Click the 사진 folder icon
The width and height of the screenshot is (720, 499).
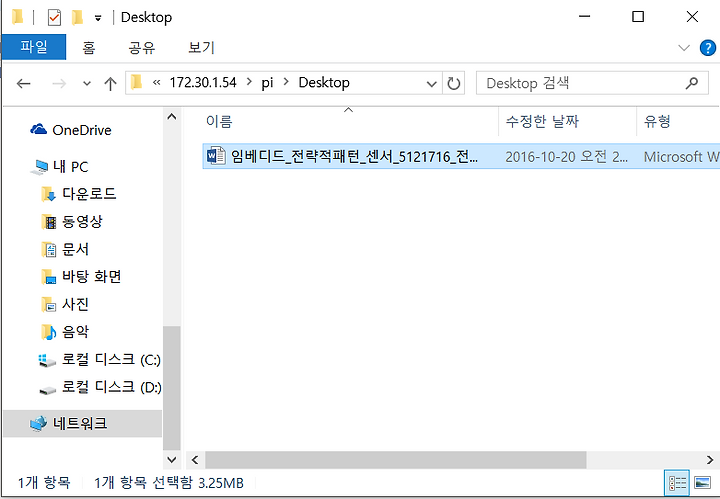pyautogui.click(x=49, y=305)
